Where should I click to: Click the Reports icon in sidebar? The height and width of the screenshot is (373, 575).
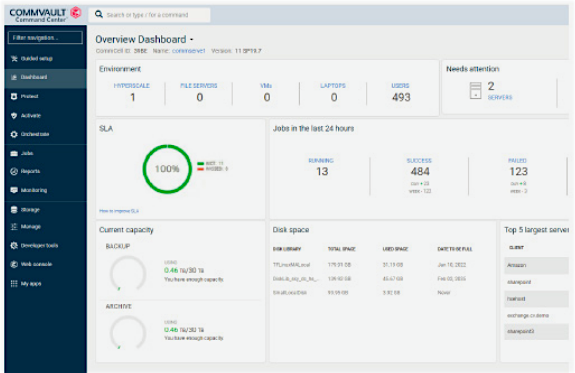click(14, 171)
